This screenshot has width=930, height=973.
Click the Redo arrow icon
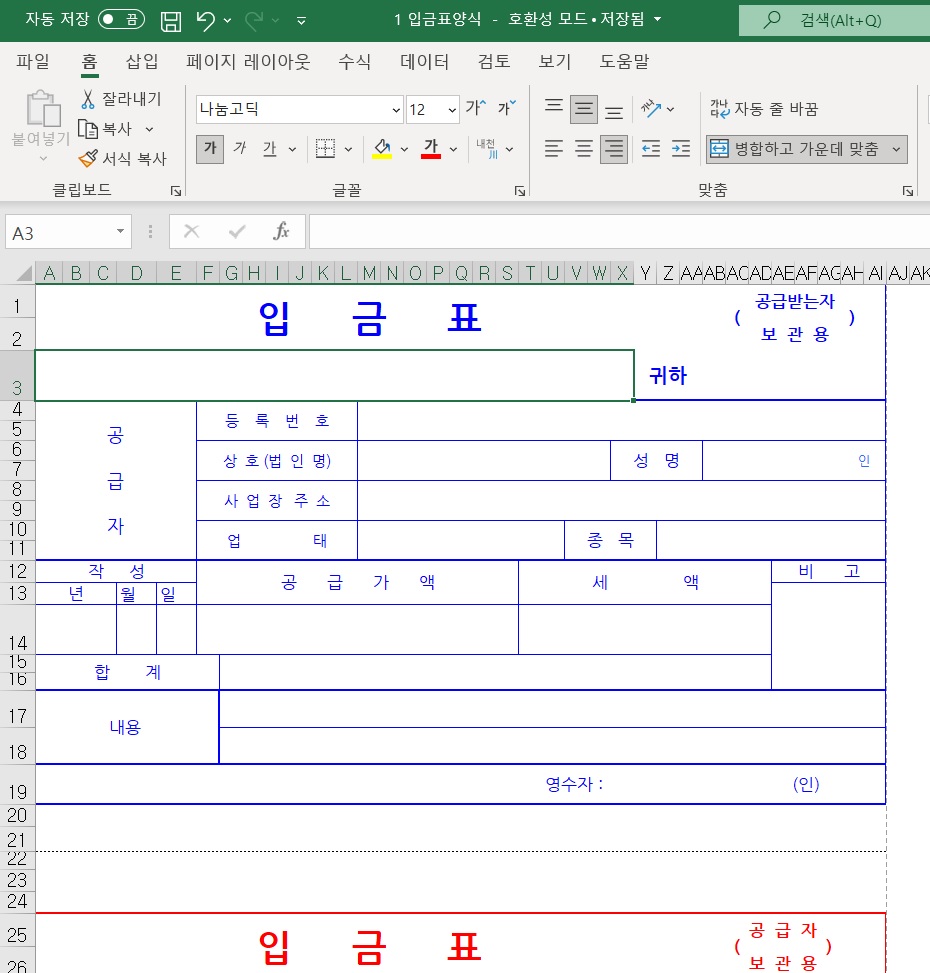pyautogui.click(x=254, y=20)
